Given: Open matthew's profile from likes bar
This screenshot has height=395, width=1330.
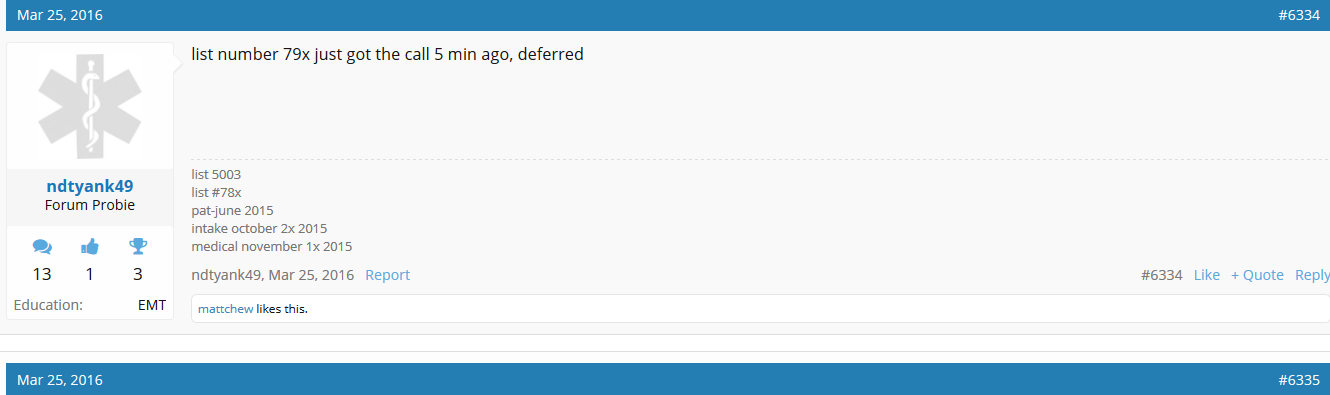Looking at the screenshot, I should tap(225, 309).
